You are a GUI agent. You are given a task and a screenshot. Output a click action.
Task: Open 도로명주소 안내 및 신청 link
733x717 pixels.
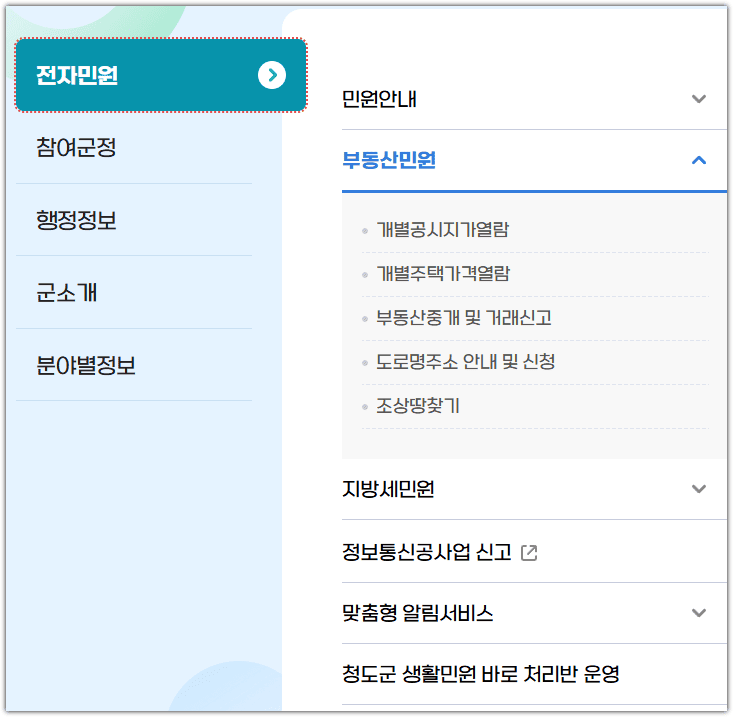point(466,361)
